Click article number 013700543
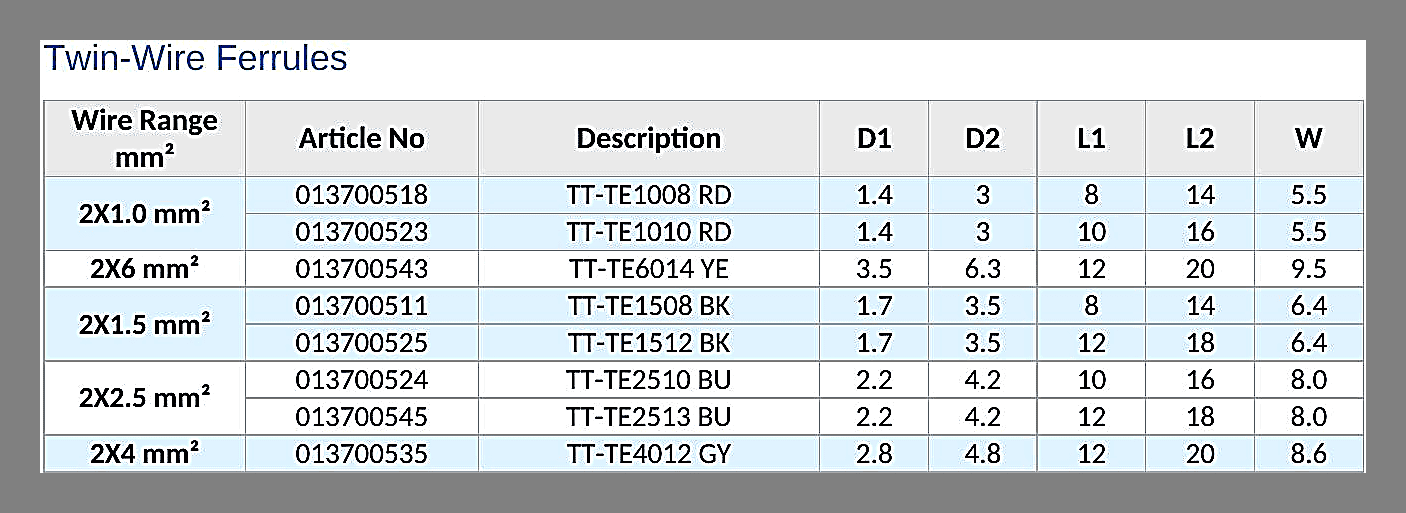This screenshot has height=513, width=1406. [x=361, y=269]
